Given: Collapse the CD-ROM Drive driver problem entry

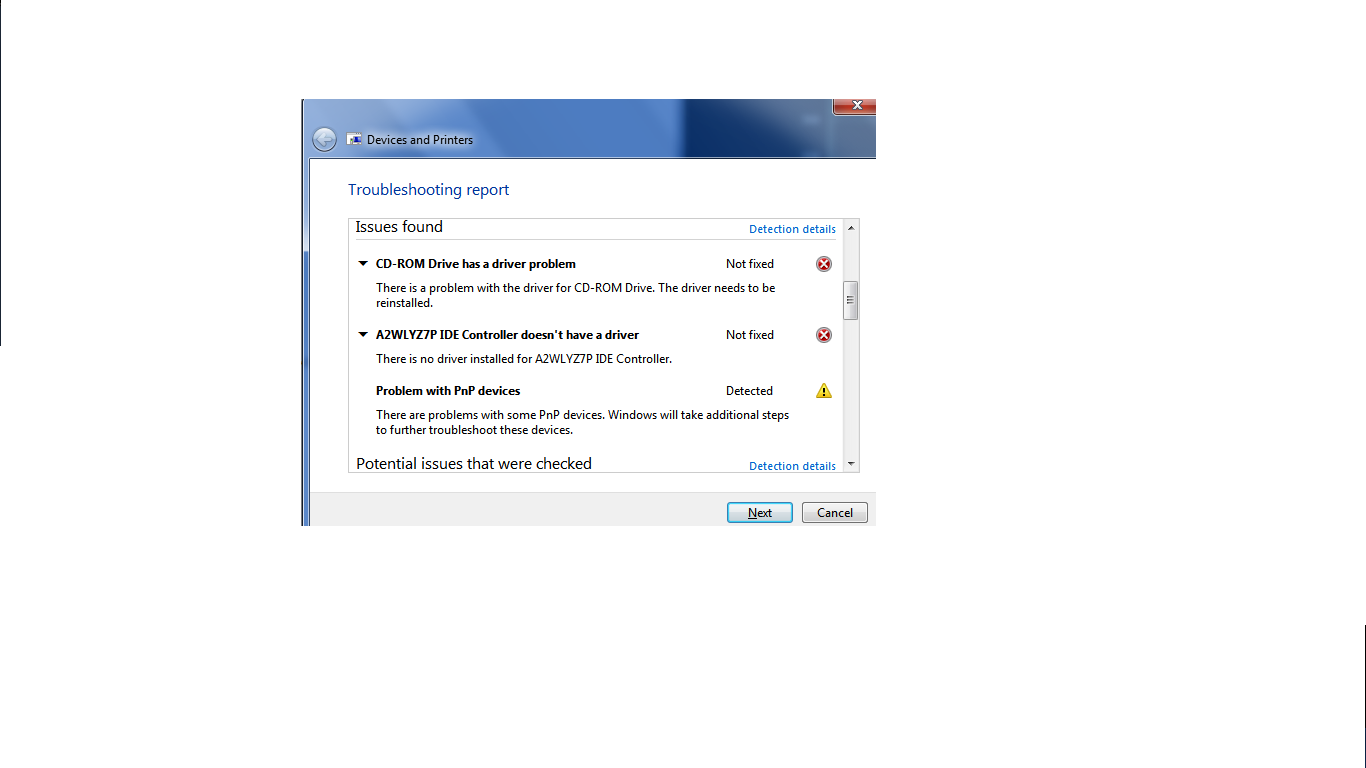Looking at the screenshot, I should 363,264.
